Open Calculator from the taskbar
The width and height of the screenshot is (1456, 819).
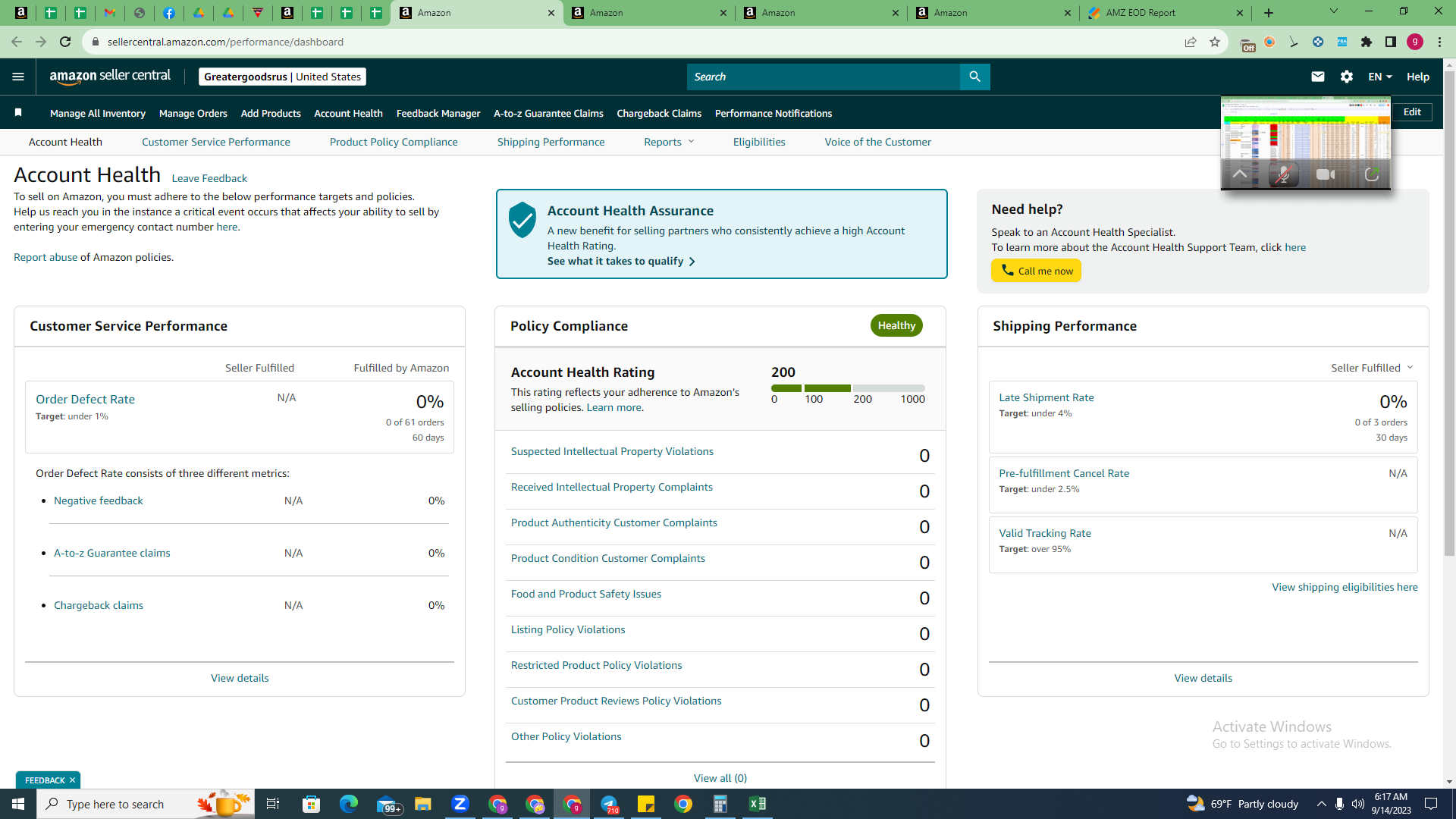720,804
